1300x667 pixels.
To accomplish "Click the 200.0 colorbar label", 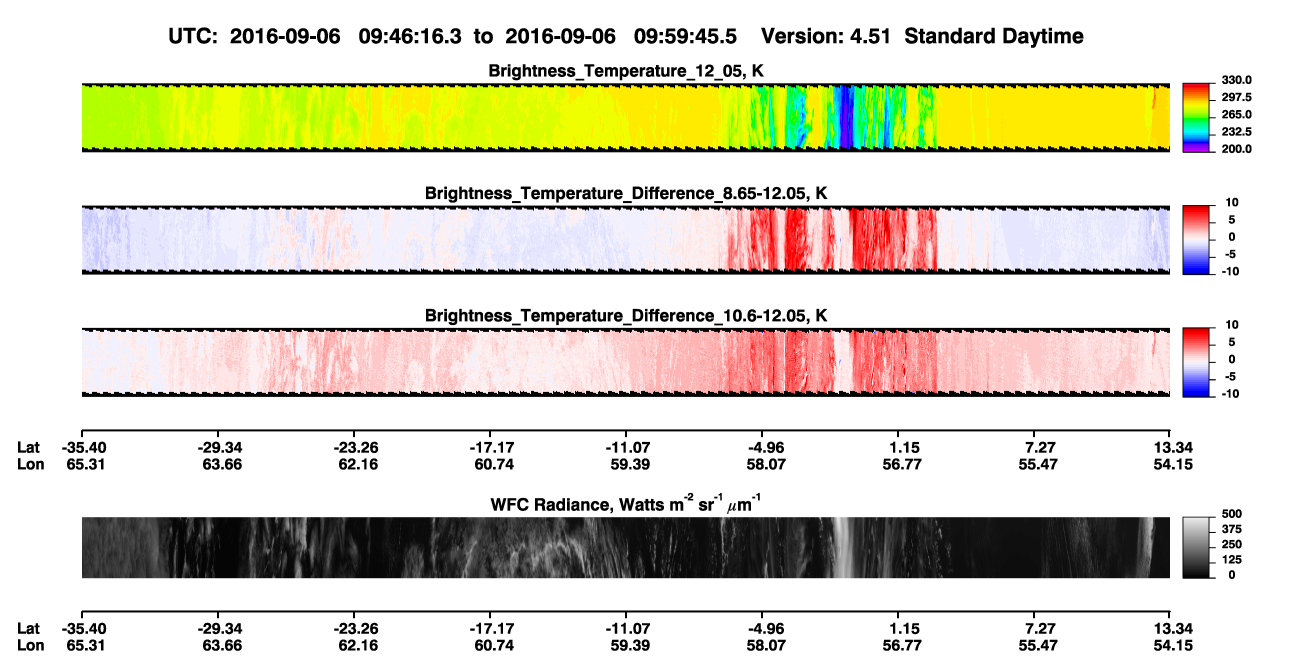I will [x=1237, y=148].
